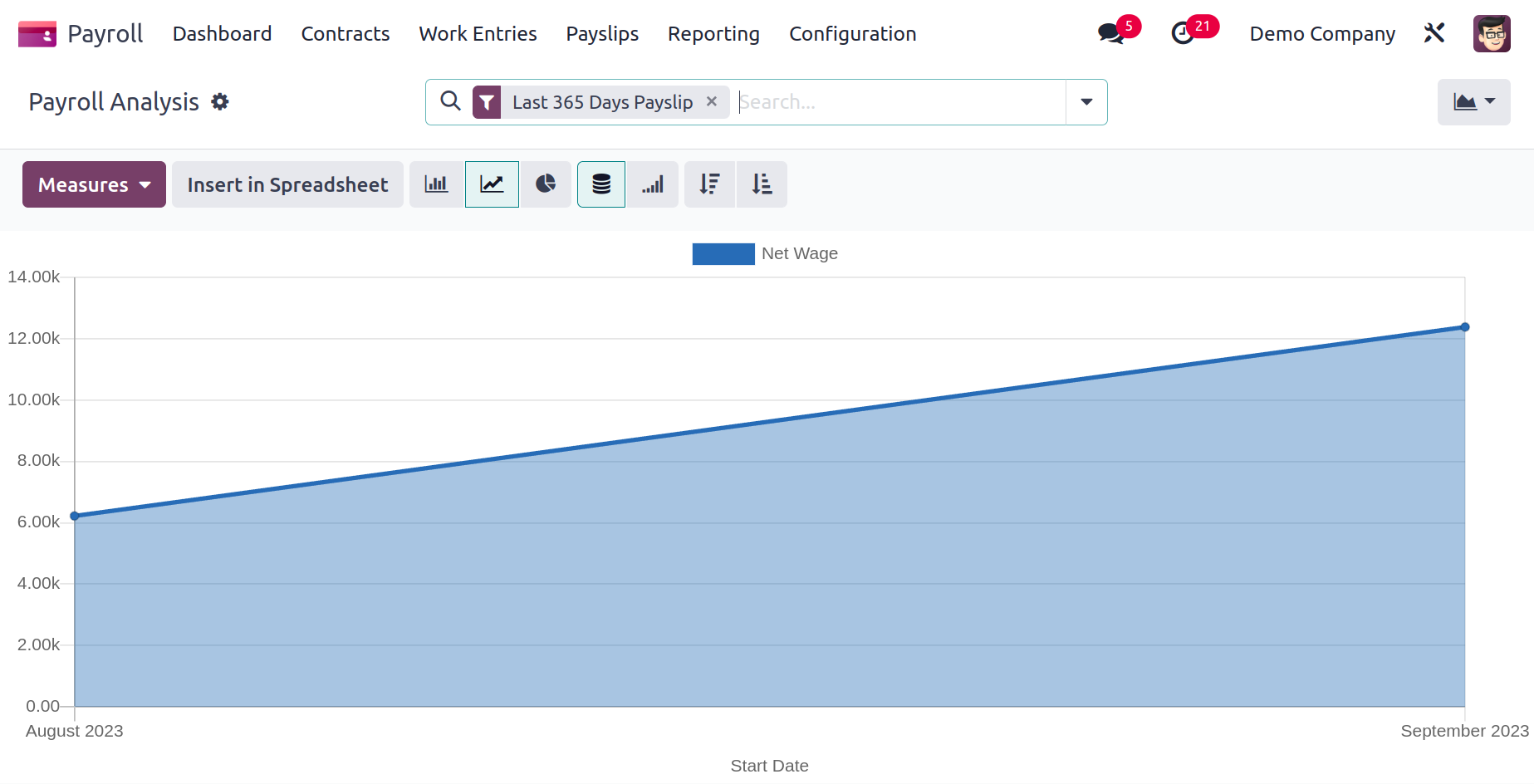Open the Work Entries menu
Viewport: 1534px width, 784px height.
coord(478,34)
